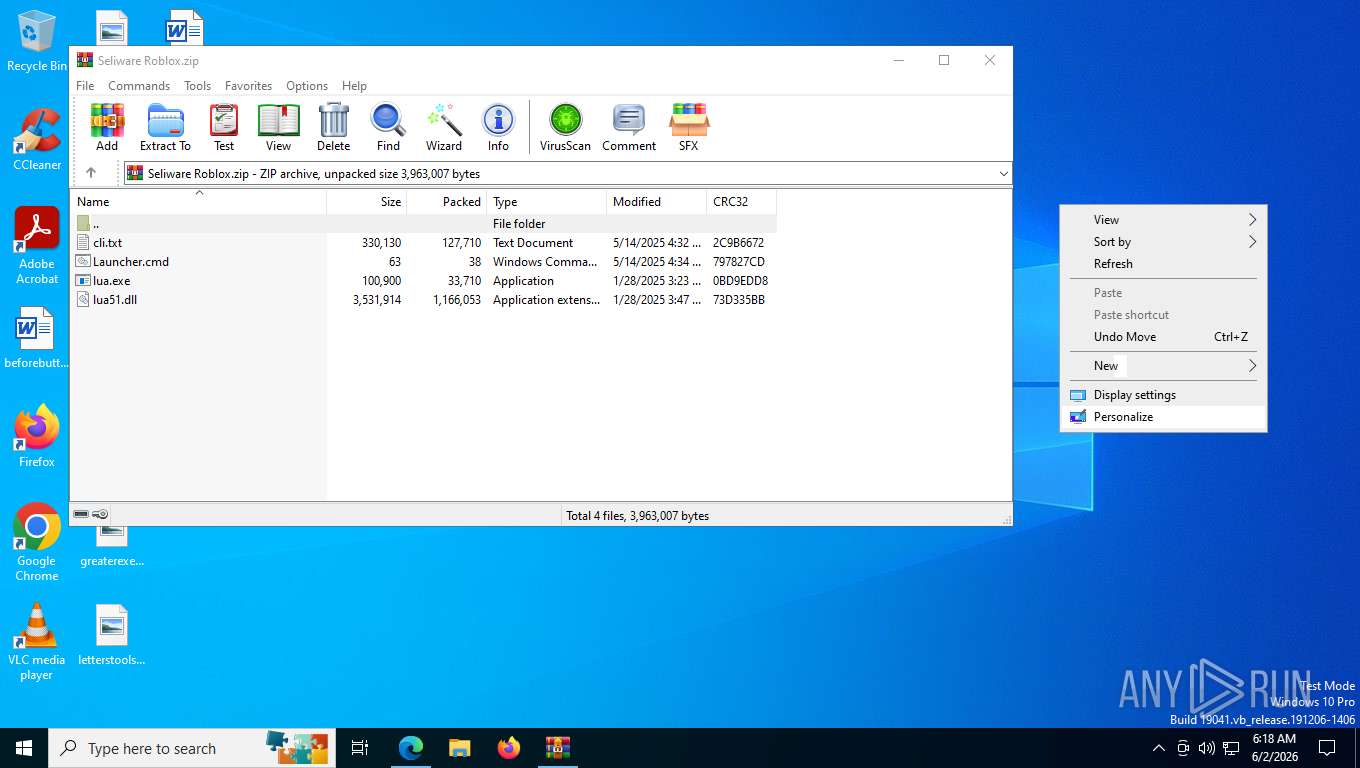Viewport: 1360px width, 768px height.
Task: Open the View toolbar icon
Action: coord(278,127)
